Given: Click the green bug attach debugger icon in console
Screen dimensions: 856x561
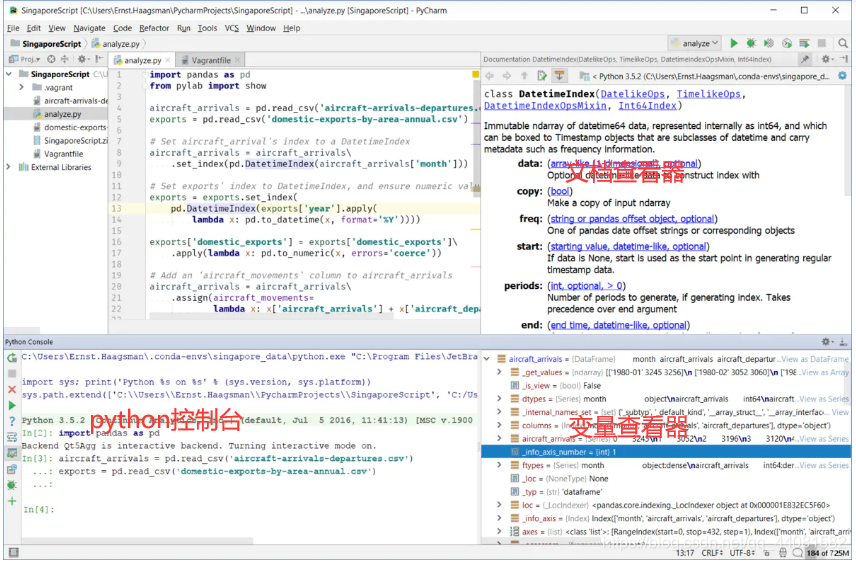Looking at the screenshot, I should tap(11, 485).
